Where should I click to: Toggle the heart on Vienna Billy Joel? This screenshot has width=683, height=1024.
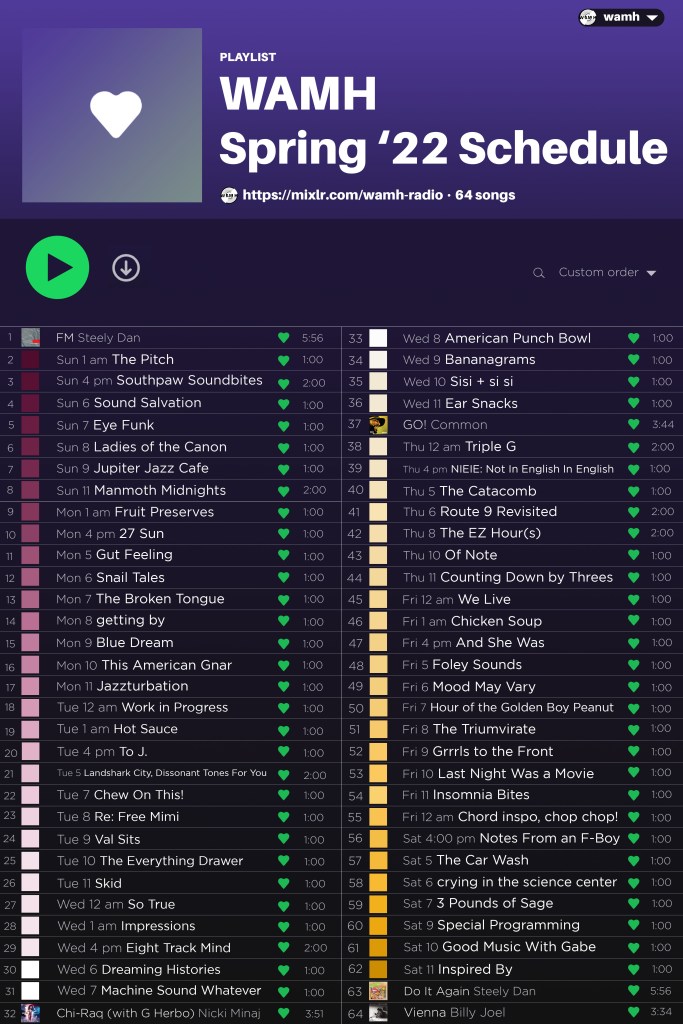click(x=632, y=1013)
